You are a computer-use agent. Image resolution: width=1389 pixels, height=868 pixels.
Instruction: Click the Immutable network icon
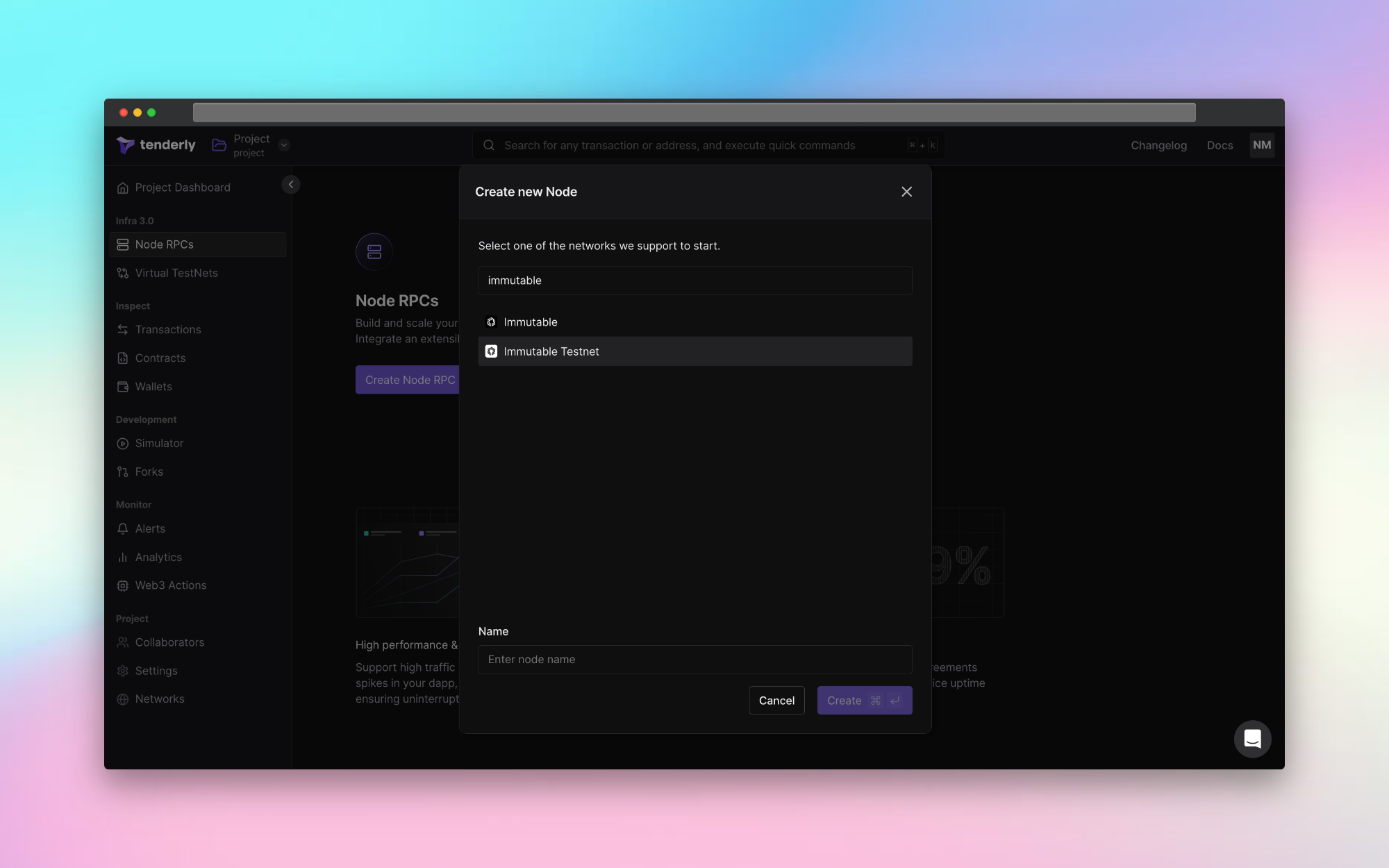491,322
